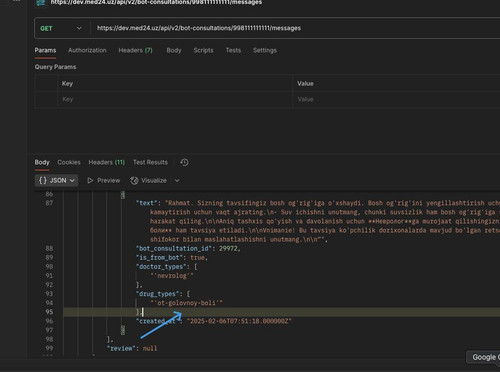Click the Key column header
Viewport: 500px width, 372px height.
click(x=67, y=84)
